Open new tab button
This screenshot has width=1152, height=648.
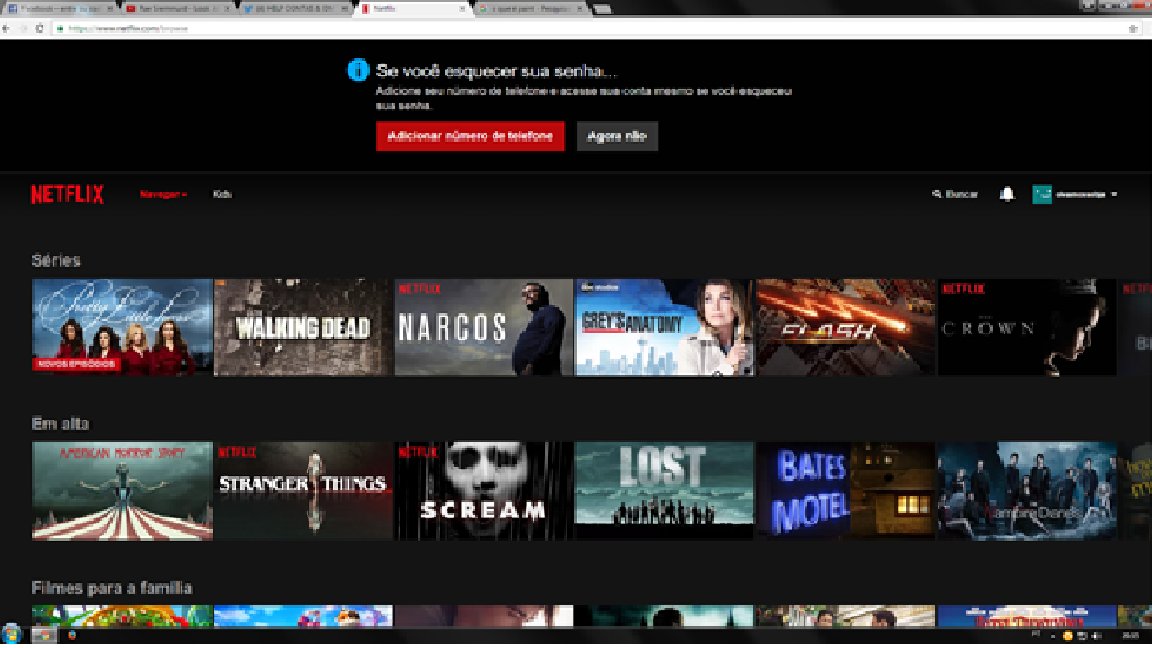(x=602, y=9)
